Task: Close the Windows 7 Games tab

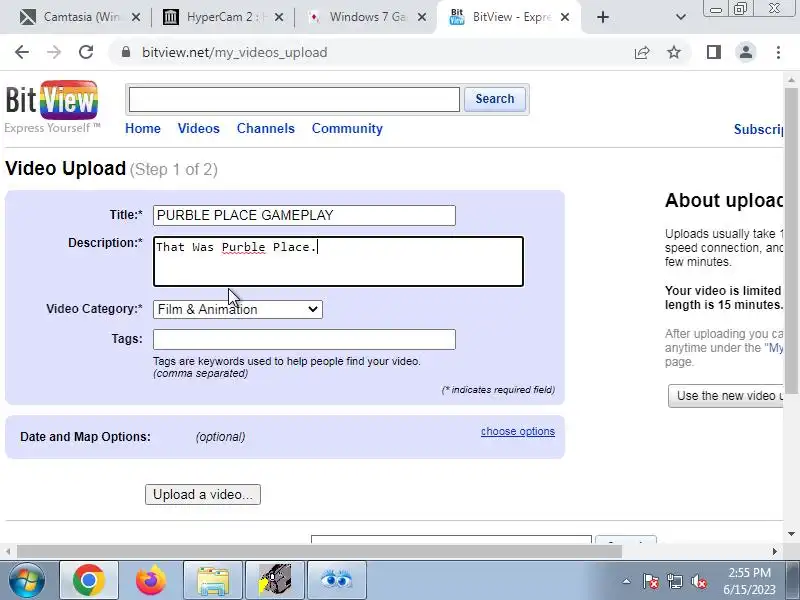Action: (x=422, y=17)
